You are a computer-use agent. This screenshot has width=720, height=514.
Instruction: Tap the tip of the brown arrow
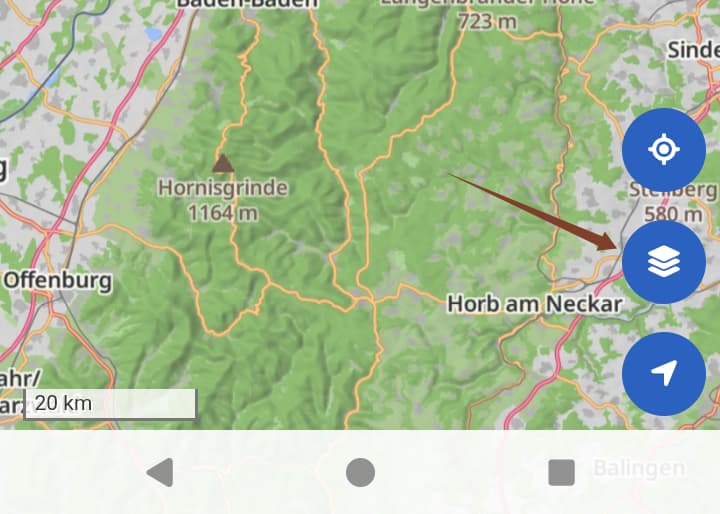point(614,246)
